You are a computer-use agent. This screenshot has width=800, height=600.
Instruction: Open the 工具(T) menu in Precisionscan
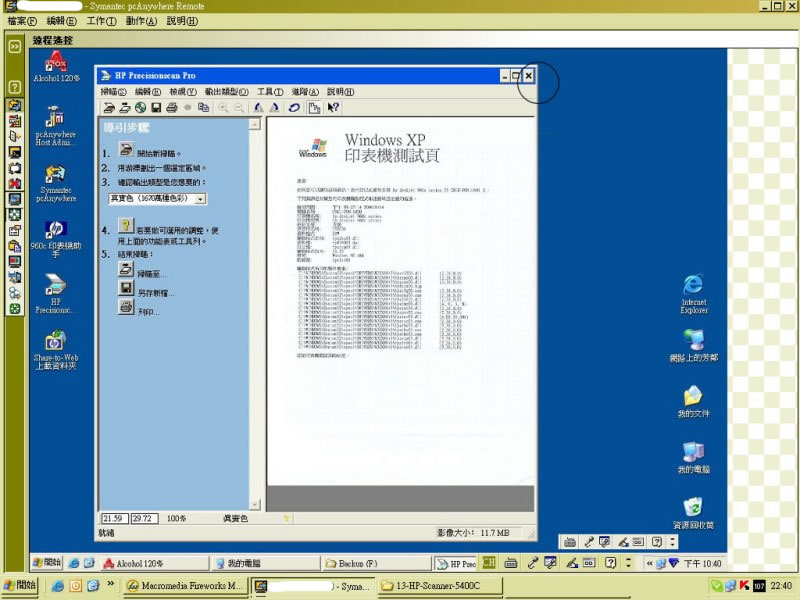(x=270, y=92)
